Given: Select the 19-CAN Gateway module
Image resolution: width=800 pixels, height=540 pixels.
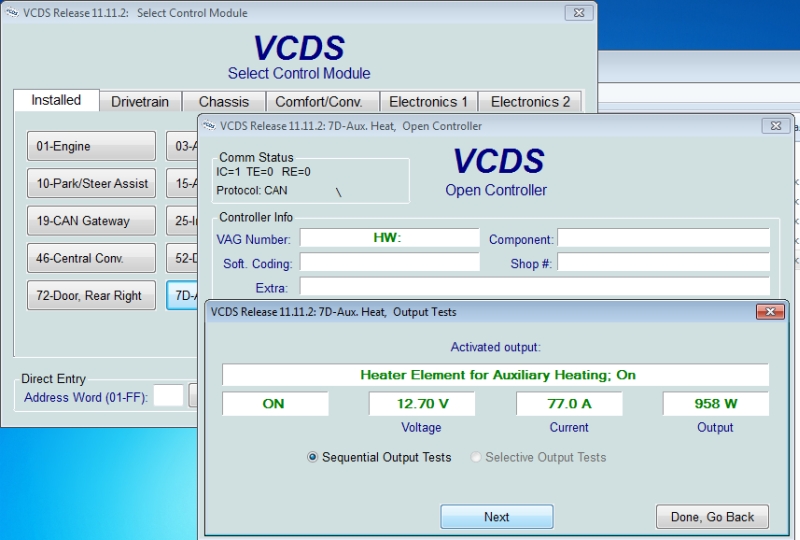Looking at the screenshot, I should tap(91, 220).
